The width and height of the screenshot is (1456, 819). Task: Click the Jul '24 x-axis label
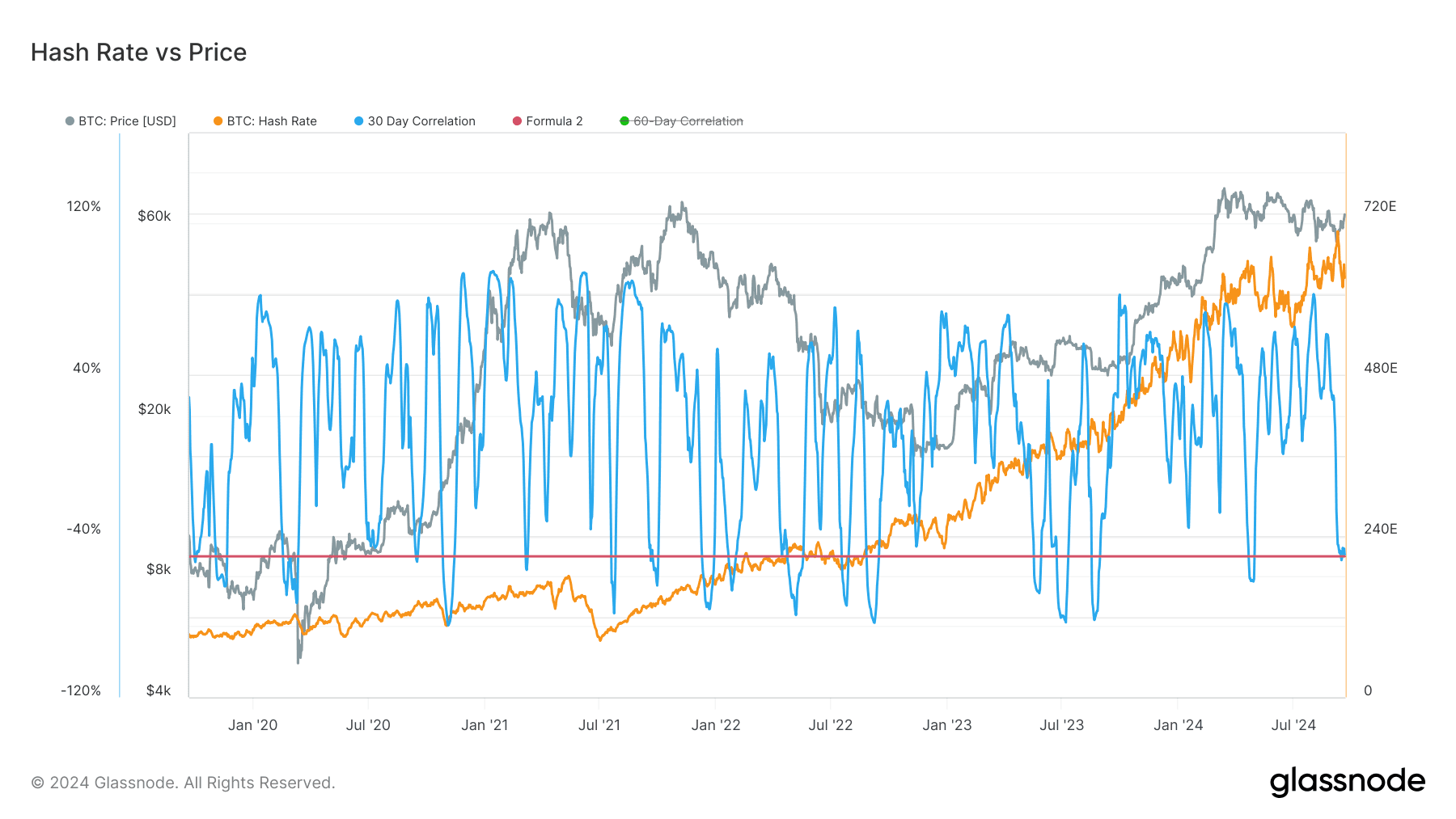1293,725
